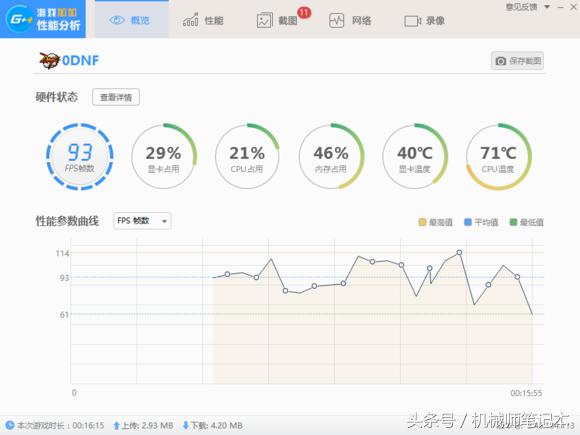Viewport: 580px width, 435px height.
Task: Close the performance analysis window
Action: [x=573, y=7]
